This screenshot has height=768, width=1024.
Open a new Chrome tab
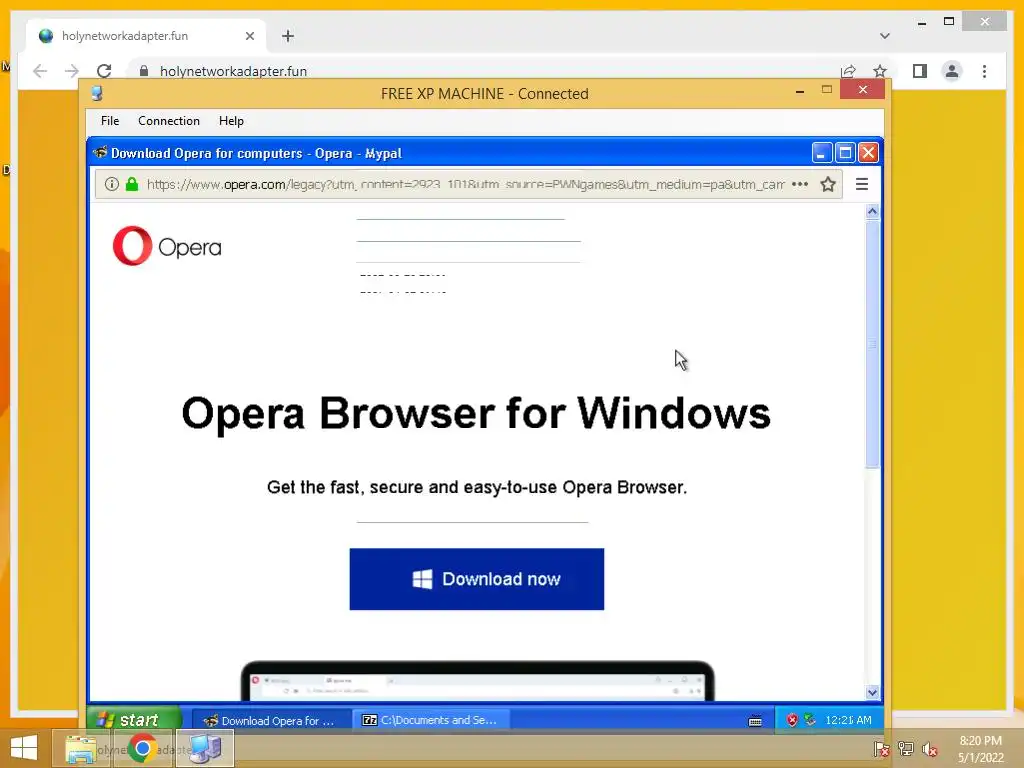[x=288, y=36]
